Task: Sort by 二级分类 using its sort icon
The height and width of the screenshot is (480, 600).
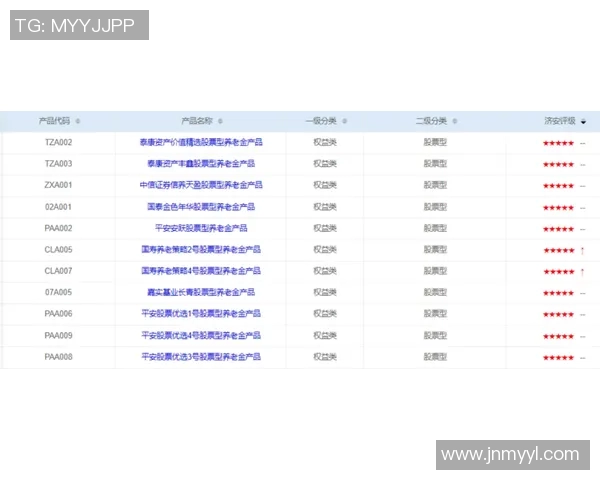Action: point(455,121)
